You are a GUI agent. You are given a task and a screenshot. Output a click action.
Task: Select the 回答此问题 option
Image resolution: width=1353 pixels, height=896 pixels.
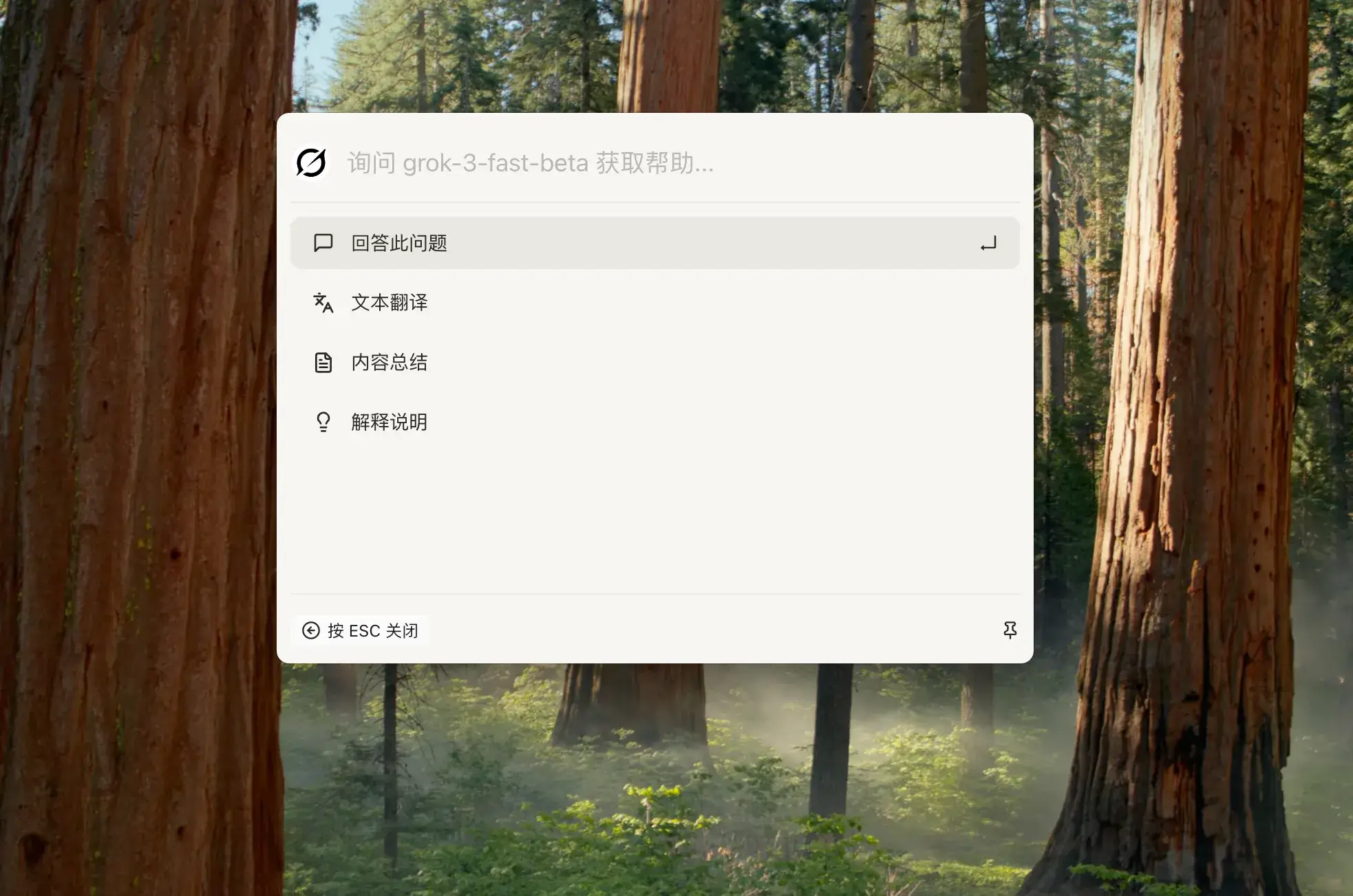(654, 243)
